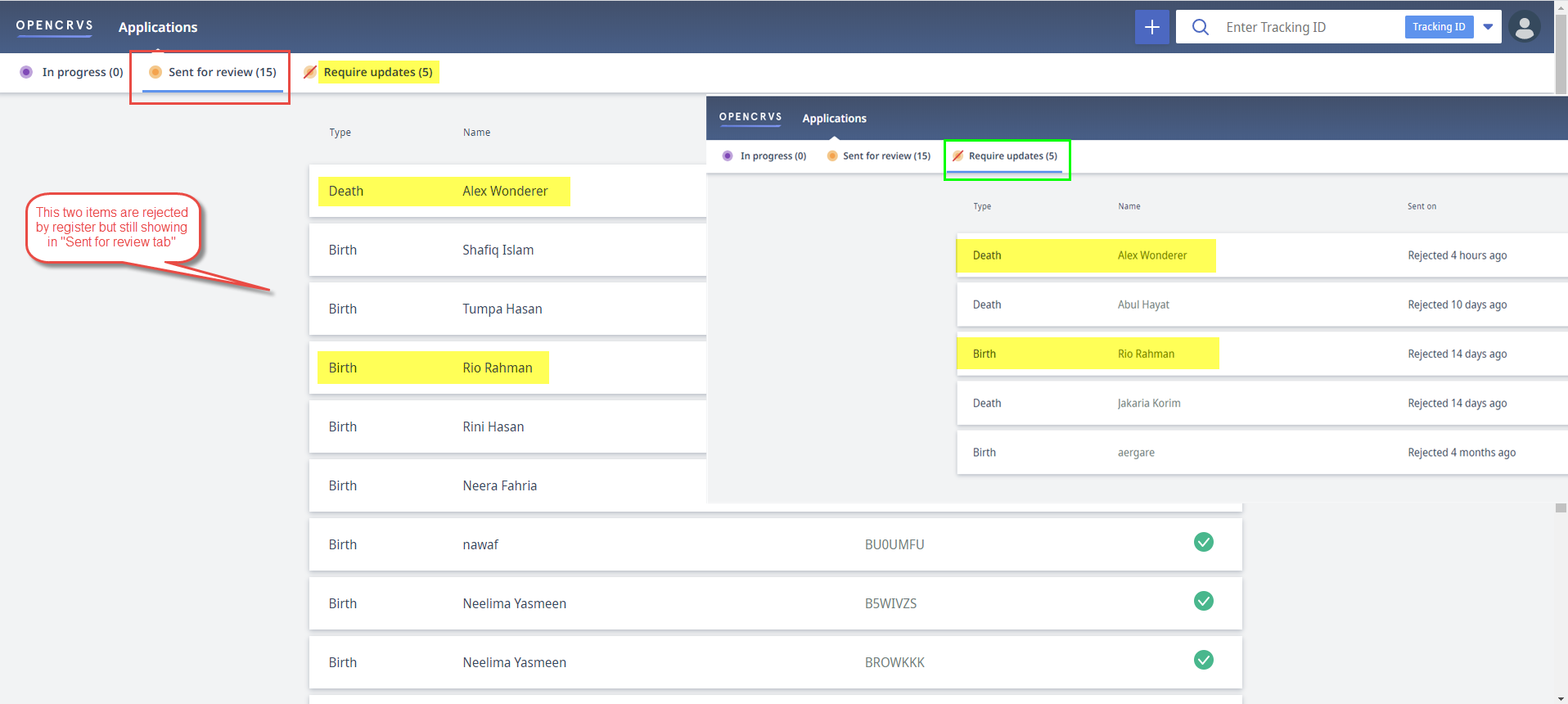Click the blue plus new application button
The width and height of the screenshot is (1568, 704).
(1151, 27)
